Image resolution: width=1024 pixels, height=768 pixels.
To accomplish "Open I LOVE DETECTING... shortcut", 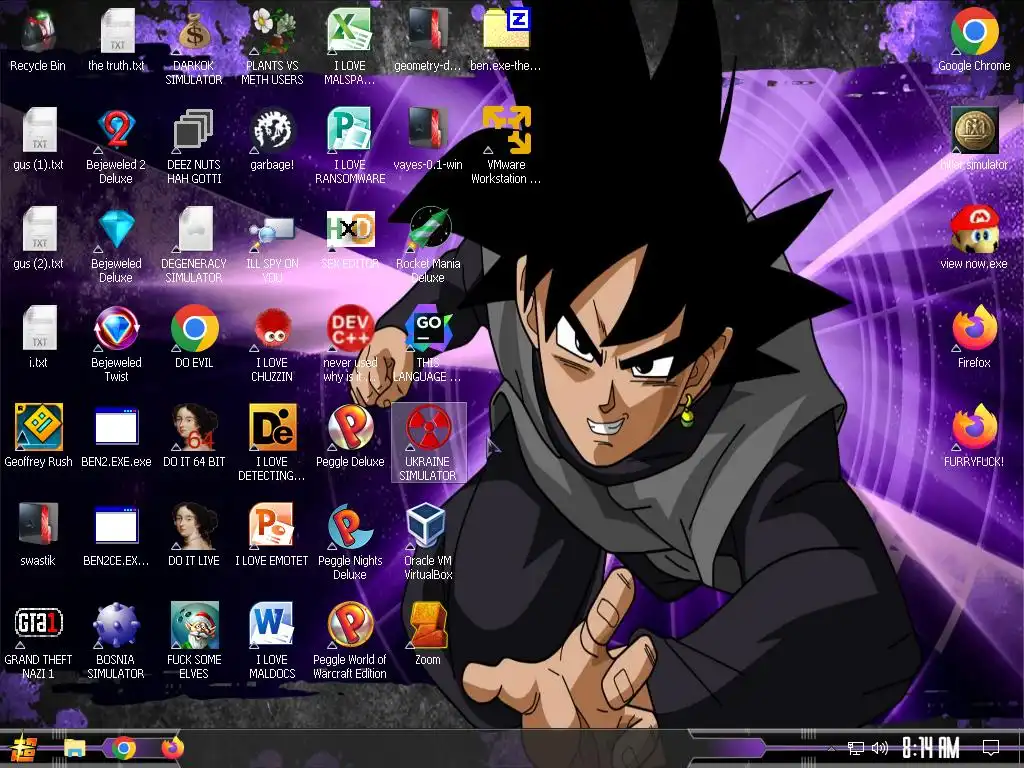I will (272, 444).
